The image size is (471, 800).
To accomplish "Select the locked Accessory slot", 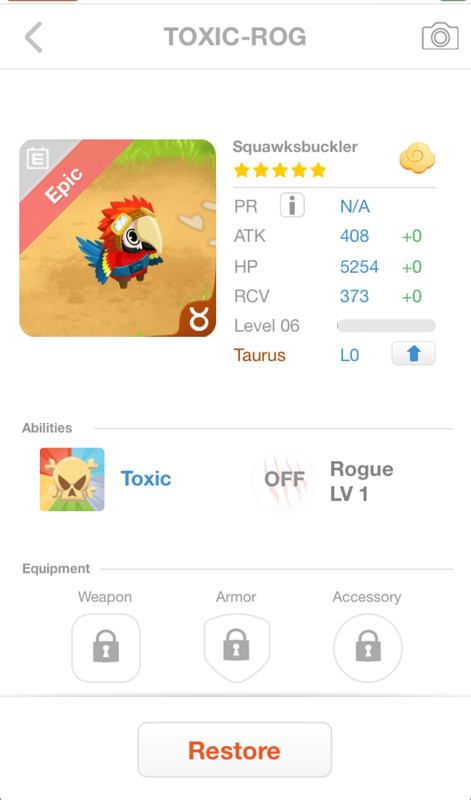I will (367, 648).
